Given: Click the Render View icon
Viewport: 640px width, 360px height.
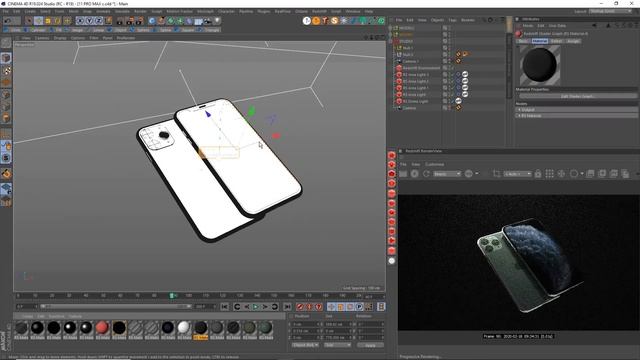Looking at the screenshot, I should pyautogui.click(x=120, y=20).
